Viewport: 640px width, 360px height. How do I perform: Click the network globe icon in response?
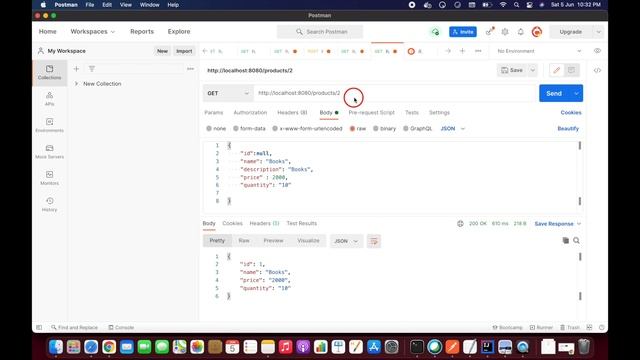point(460,224)
